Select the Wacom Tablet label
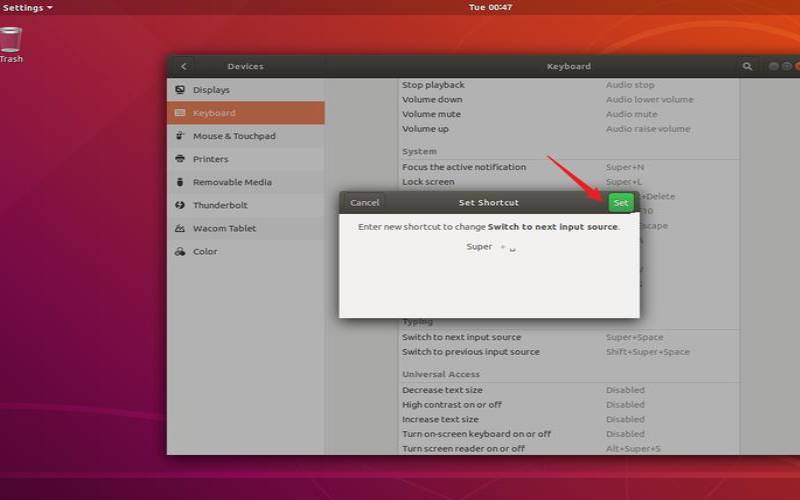Image resolution: width=800 pixels, height=500 pixels. tap(224, 228)
